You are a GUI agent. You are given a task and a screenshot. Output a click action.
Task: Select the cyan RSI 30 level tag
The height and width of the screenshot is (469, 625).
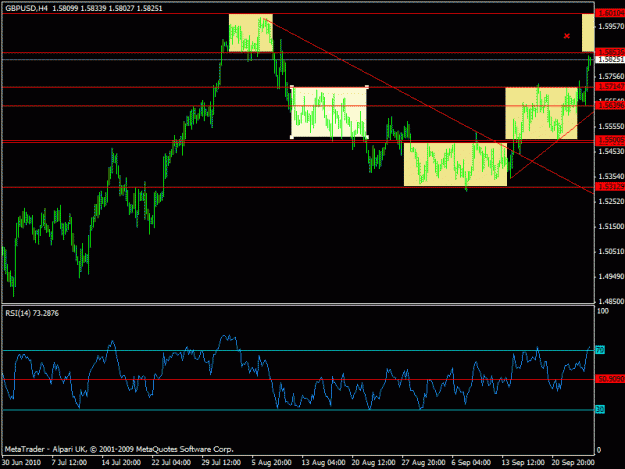(600, 409)
